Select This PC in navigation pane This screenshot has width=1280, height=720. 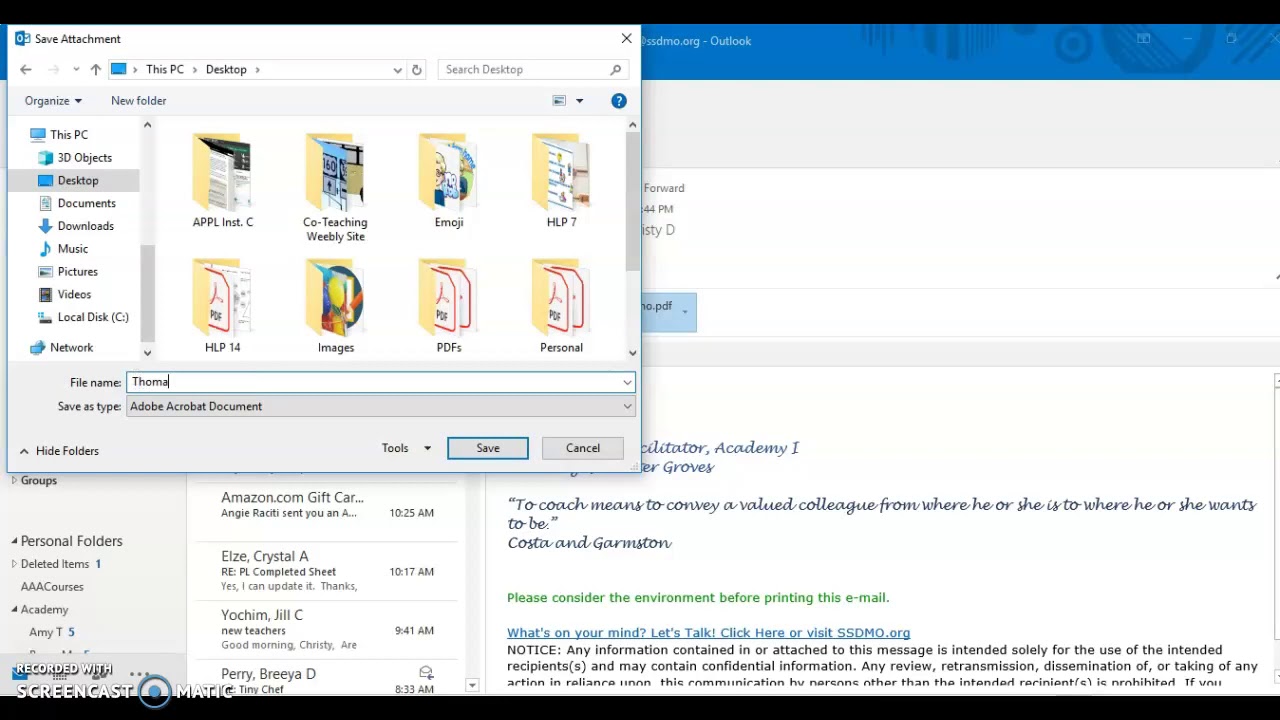[x=68, y=134]
